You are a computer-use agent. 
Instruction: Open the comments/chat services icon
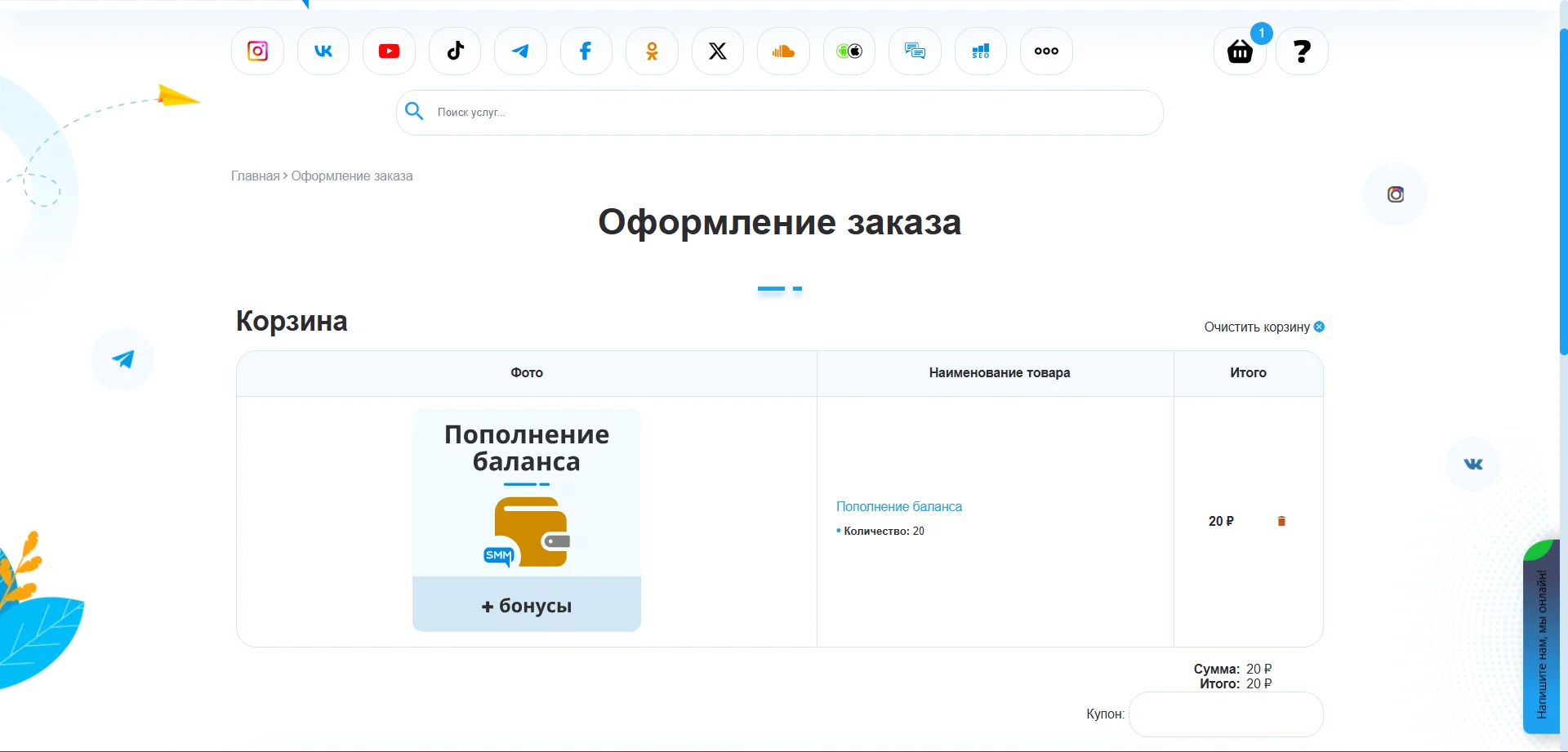[915, 51]
